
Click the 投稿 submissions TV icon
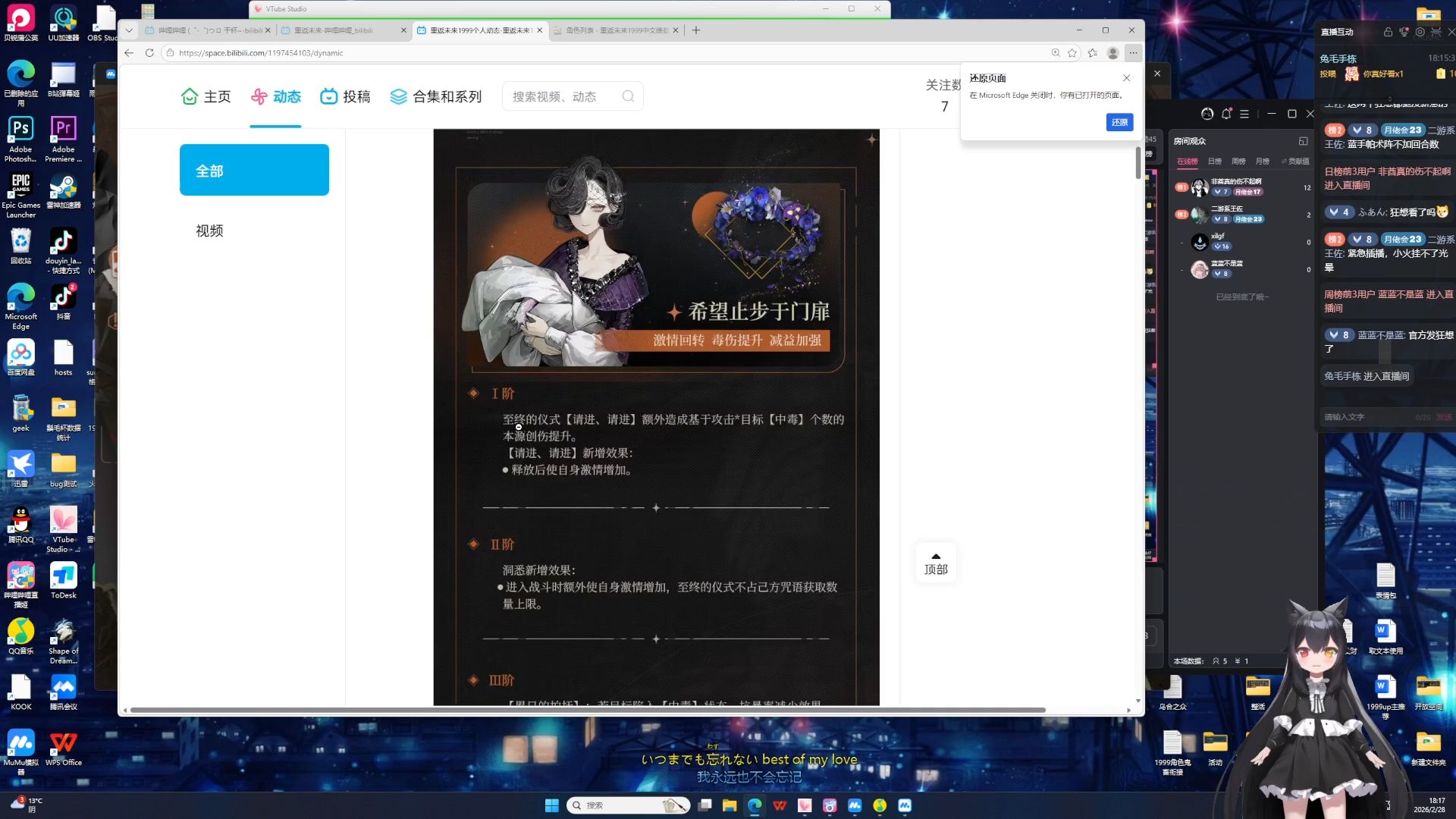(x=328, y=96)
